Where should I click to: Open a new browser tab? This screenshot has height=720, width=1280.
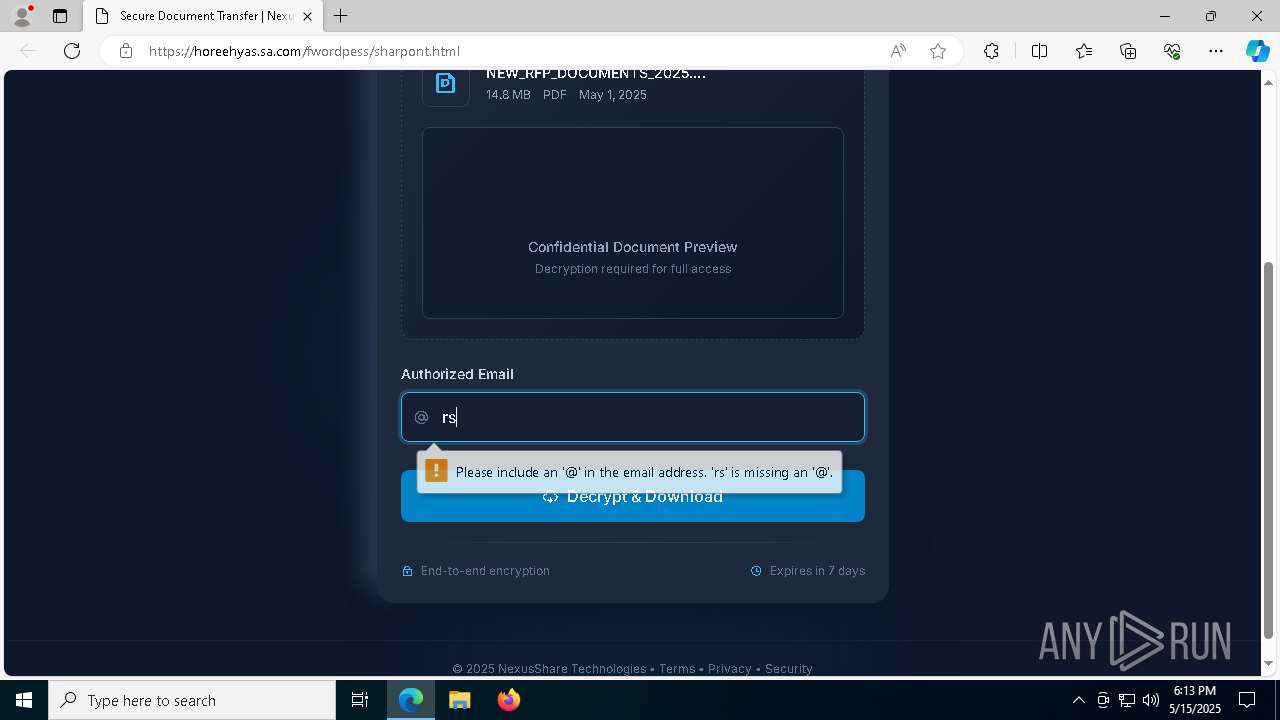pos(341,16)
